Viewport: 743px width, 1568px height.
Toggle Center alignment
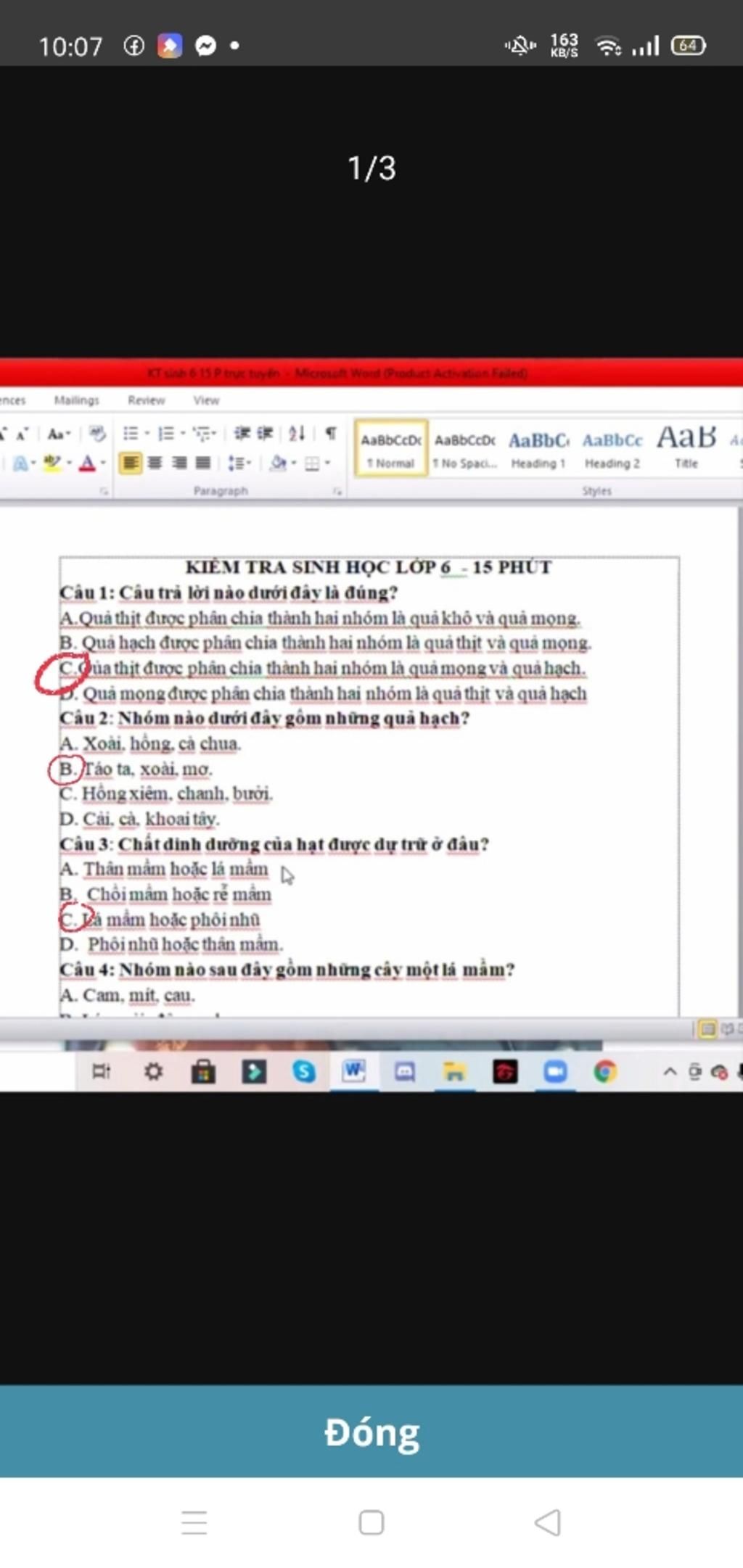click(x=155, y=463)
